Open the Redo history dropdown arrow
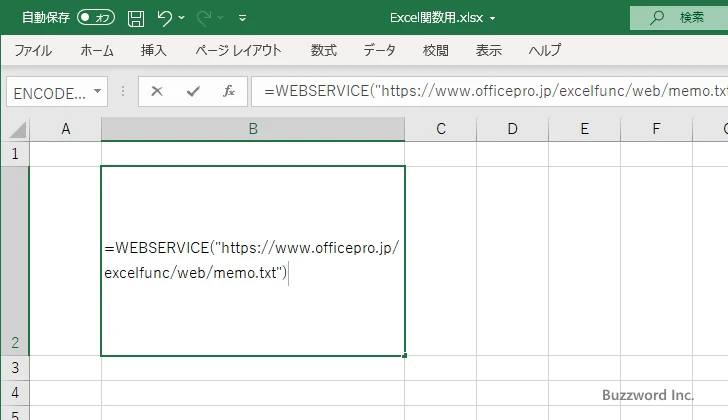 [221, 18]
